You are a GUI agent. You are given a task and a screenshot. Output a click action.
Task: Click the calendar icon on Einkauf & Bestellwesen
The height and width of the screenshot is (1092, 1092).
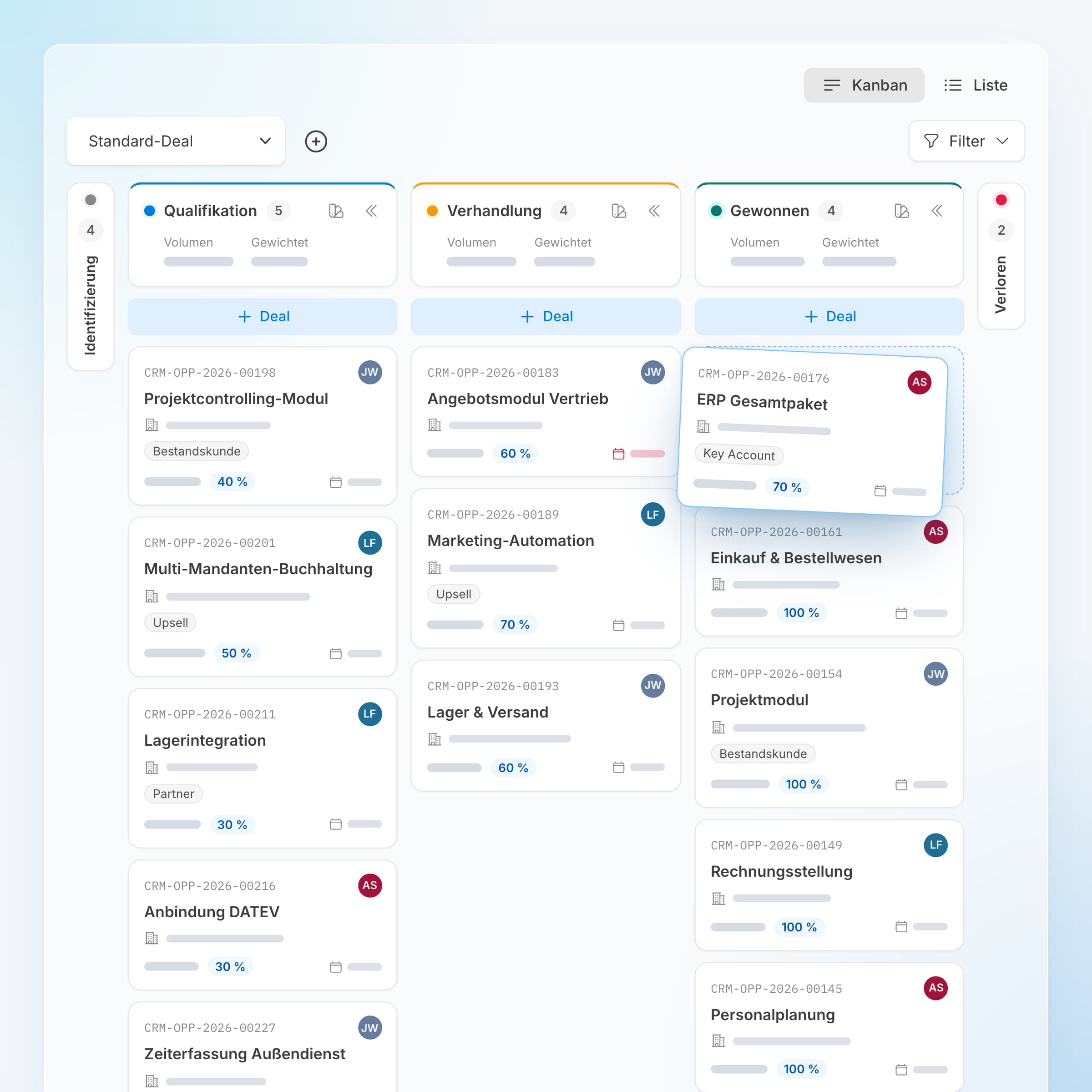[x=901, y=613]
